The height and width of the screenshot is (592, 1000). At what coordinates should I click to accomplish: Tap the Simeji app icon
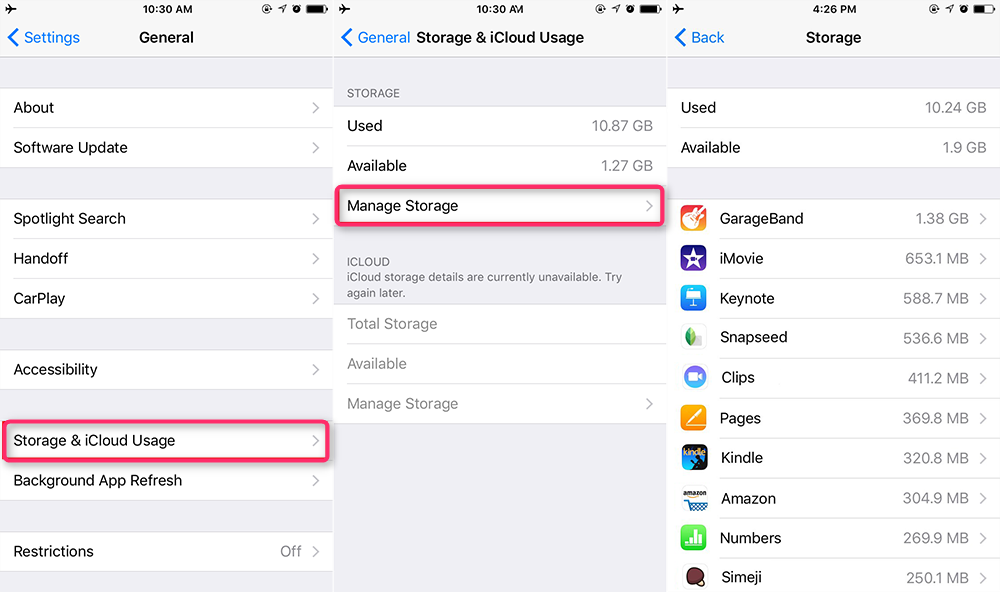694,577
